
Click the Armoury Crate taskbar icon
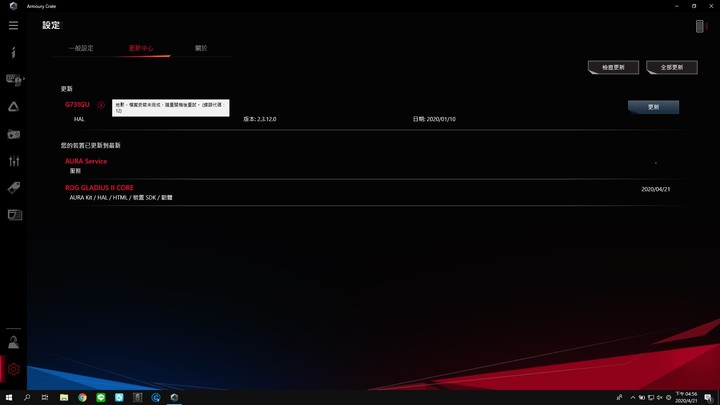[174, 397]
